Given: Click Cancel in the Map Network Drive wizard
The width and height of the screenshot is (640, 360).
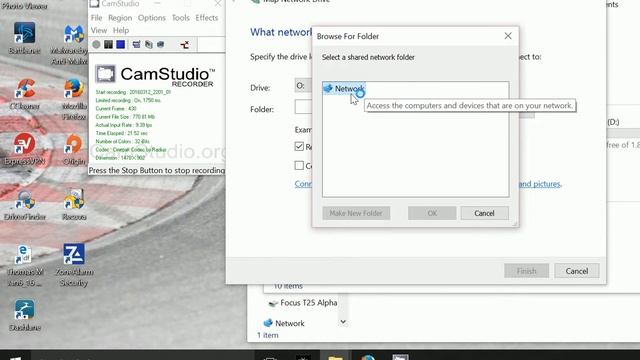Looking at the screenshot, I should (x=577, y=271).
